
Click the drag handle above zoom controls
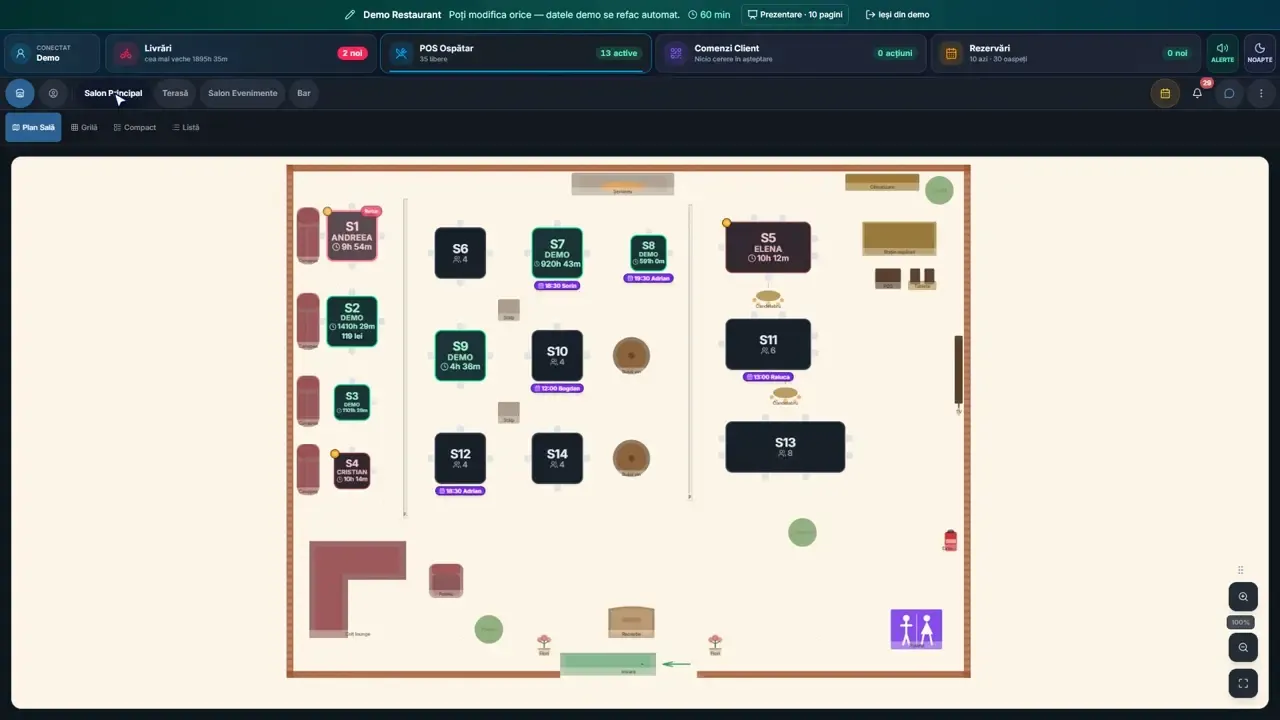pos(1241,570)
